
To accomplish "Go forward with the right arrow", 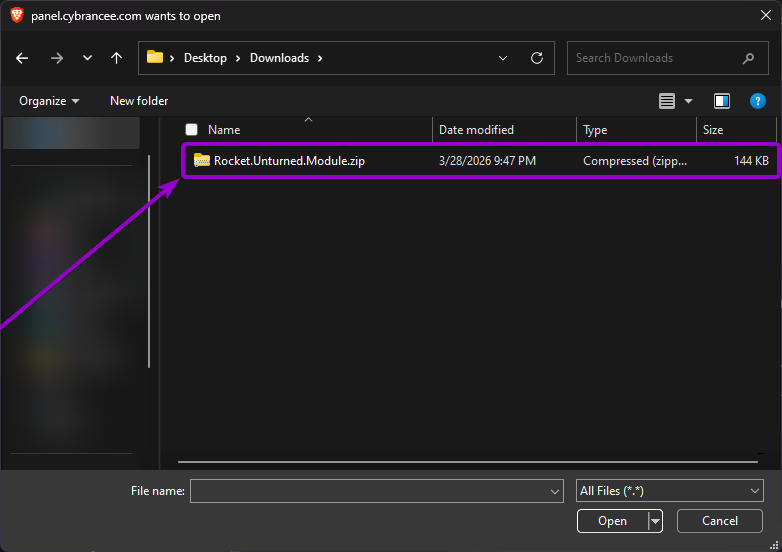I will pyautogui.click(x=57, y=58).
